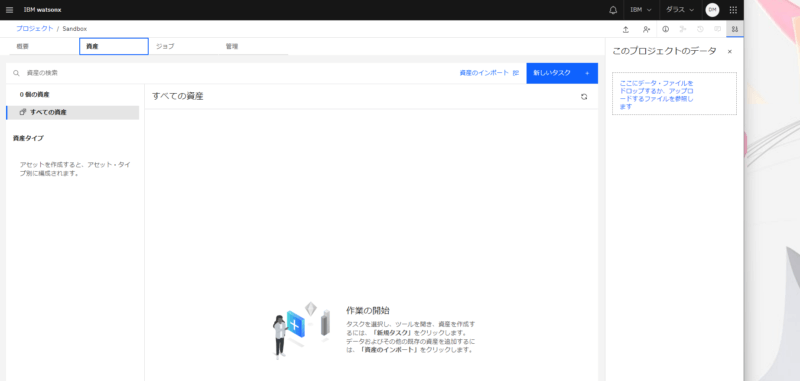Expand the IBM account dropdown
The height and width of the screenshot is (381, 800).
click(x=641, y=10)
